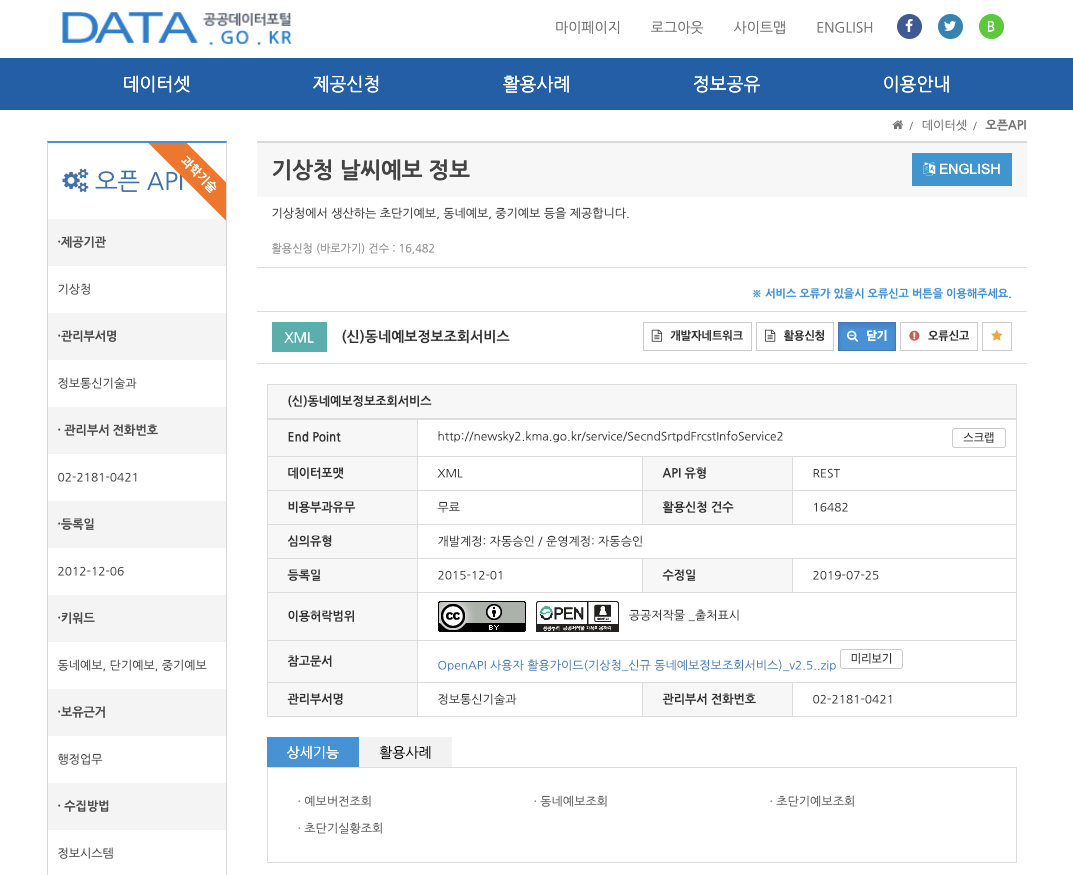1073x875 pixels.
Task: Switch site to ENGLISH in header
Action: coord(844,27)
